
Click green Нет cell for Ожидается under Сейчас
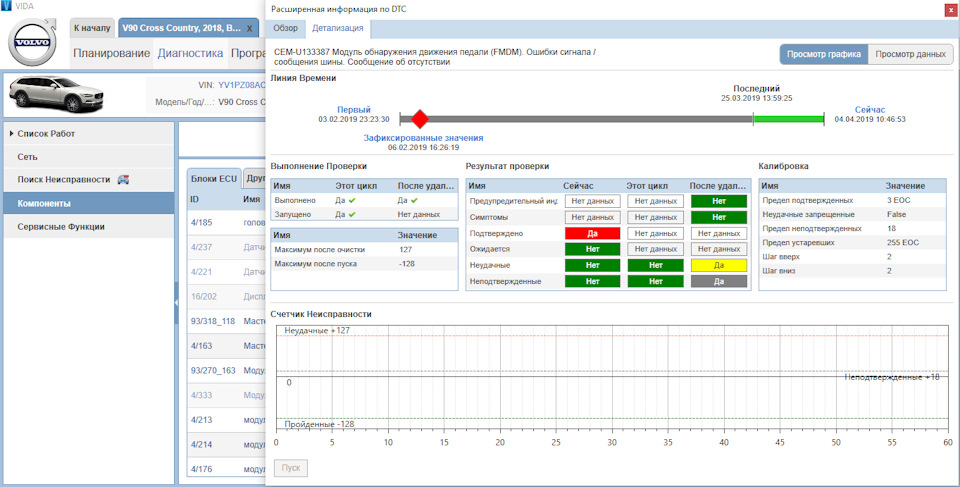pos(593,249)
